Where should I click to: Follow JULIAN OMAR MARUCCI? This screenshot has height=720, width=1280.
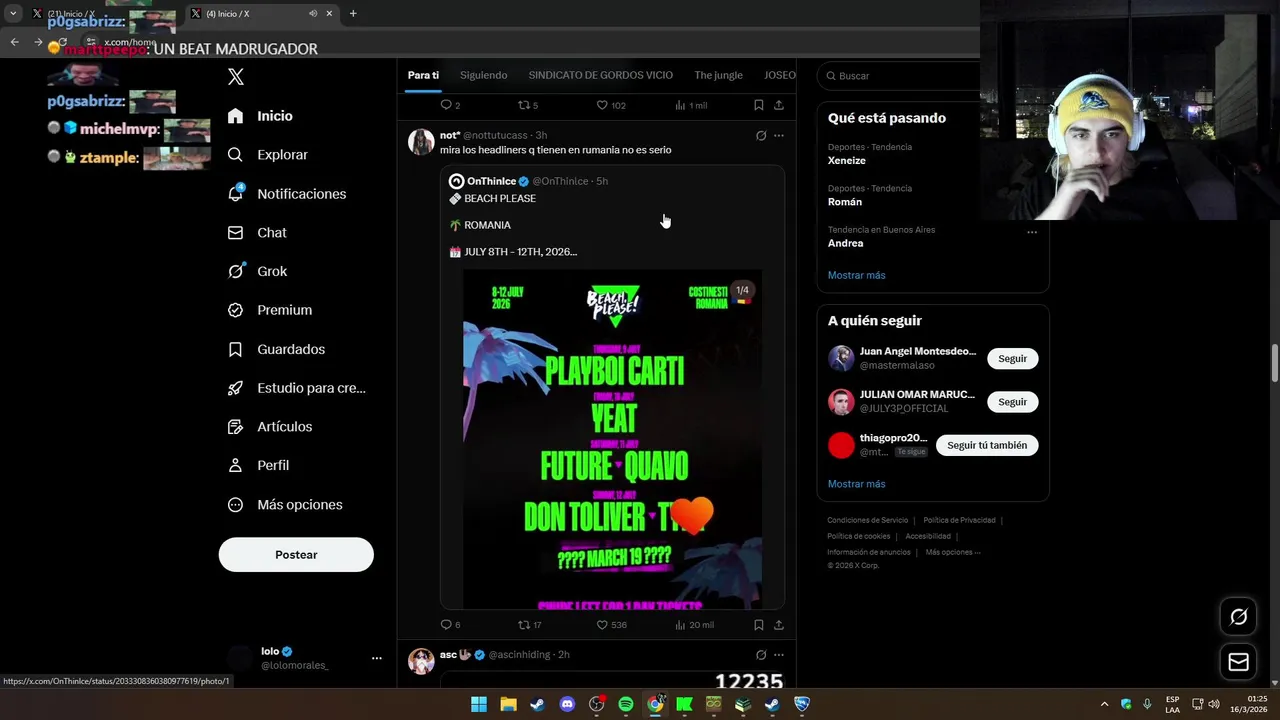click(1012, 402)
